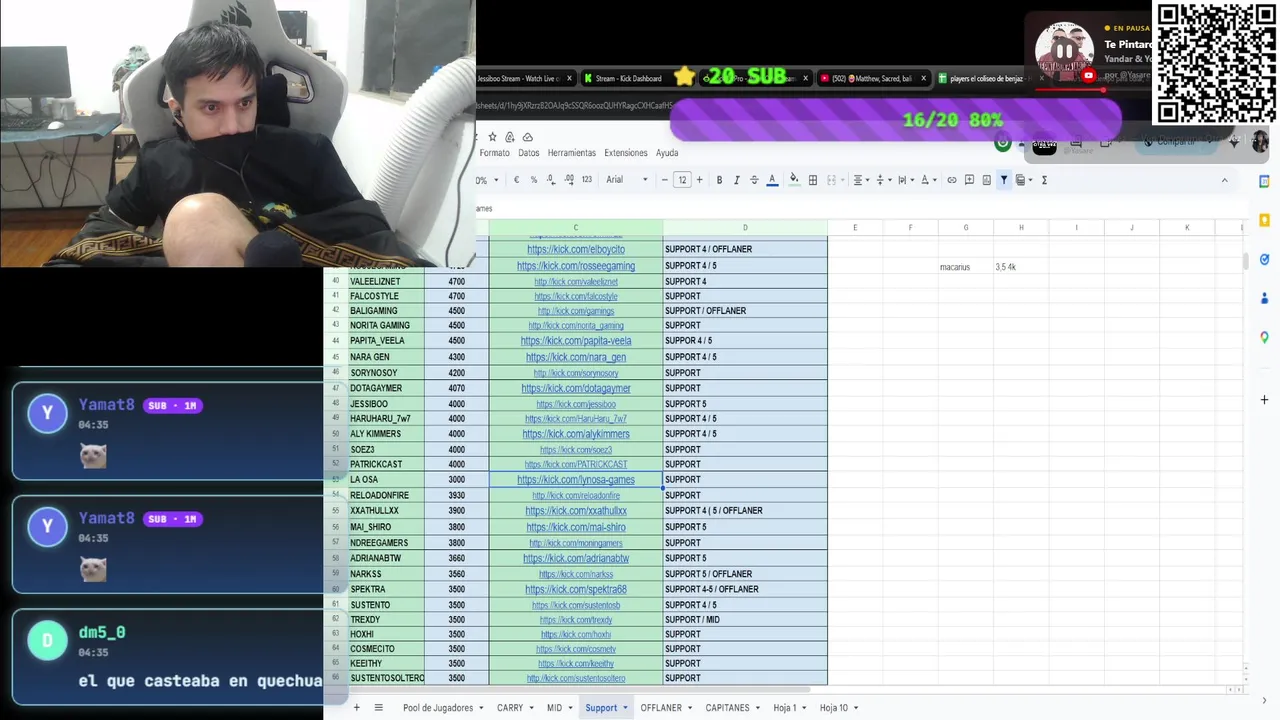Viewport: 1280px width, 720px height.
Task: Open the zoom percentage dropdown
Action: tap(488, 181)
